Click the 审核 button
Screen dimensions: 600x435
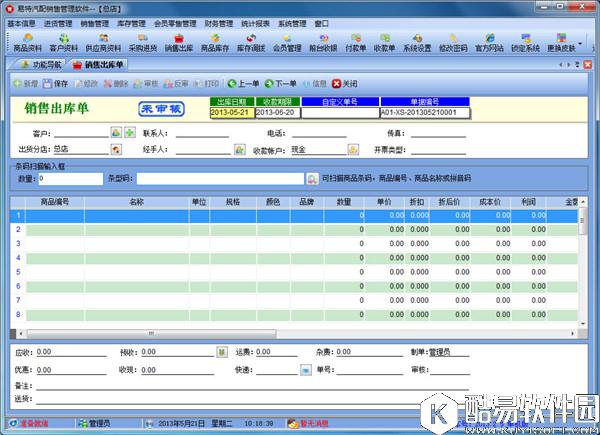[x=146, y=83]
